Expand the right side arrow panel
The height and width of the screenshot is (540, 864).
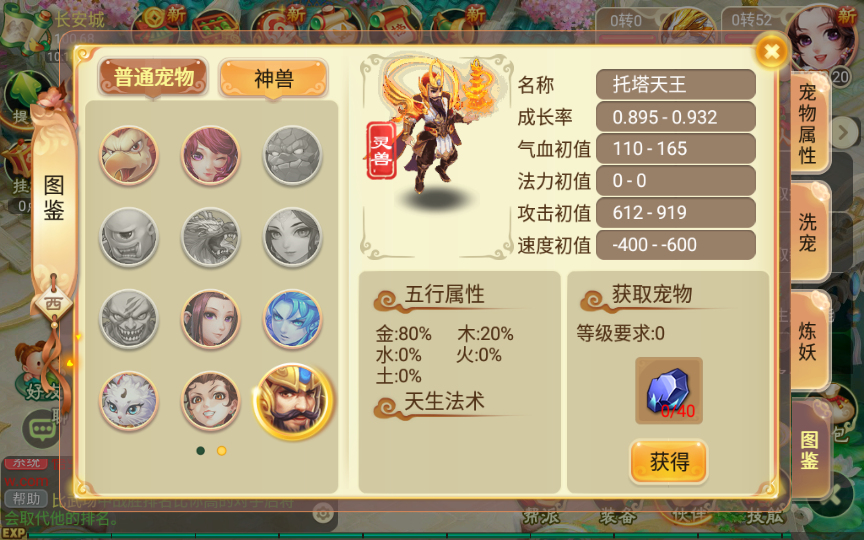[x=843, y=132]
